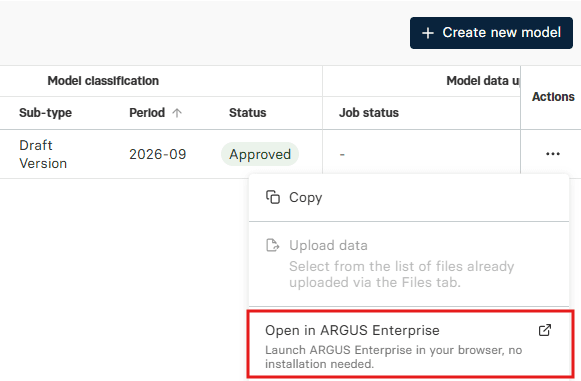Click the Period column header

pos(147,113)
